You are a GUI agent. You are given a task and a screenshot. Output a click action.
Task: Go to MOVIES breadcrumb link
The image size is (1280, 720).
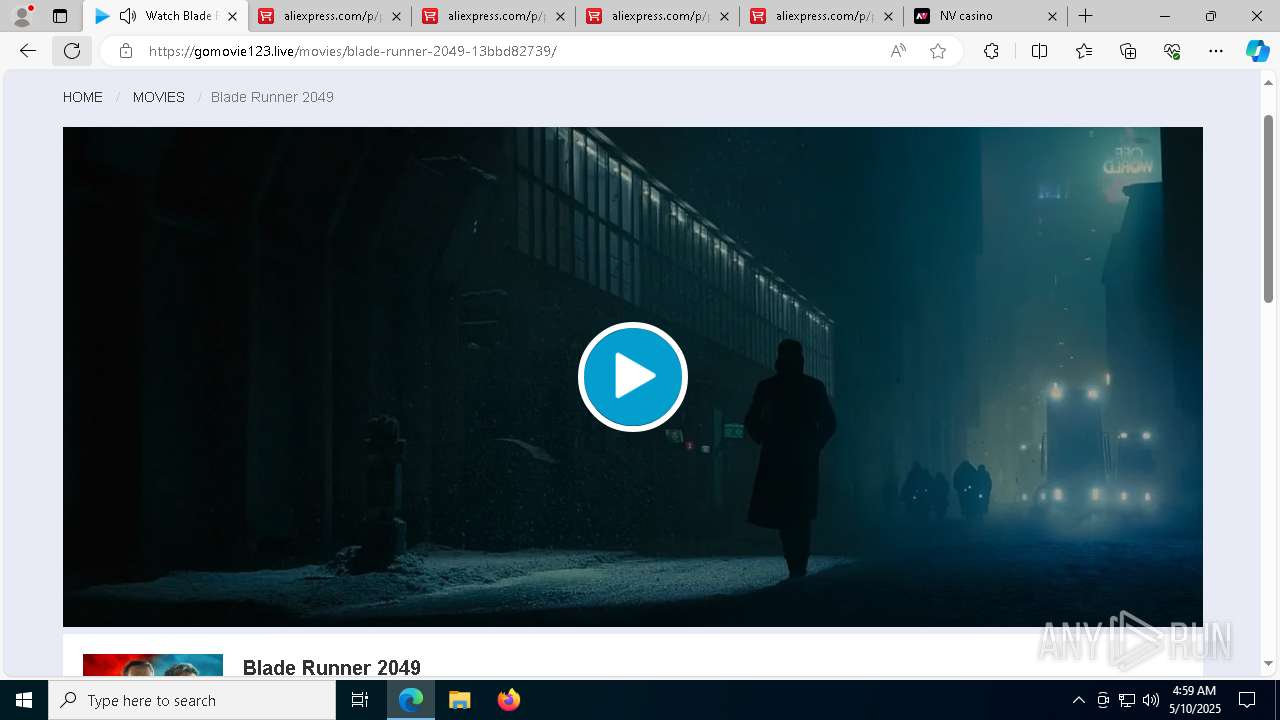click(159, 97)
